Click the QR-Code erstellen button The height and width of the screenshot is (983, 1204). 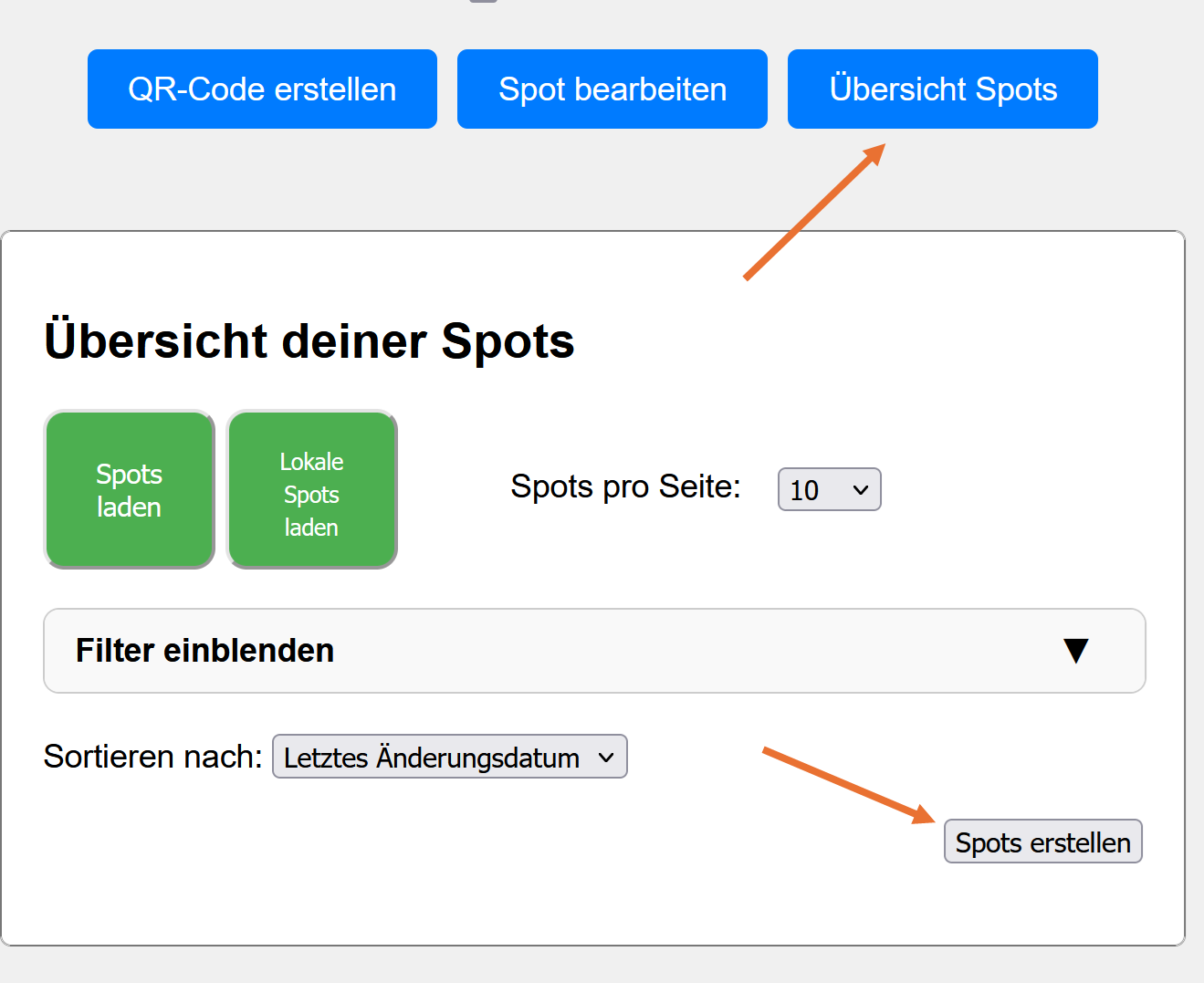pyautogui.click(x=262, y=89)
